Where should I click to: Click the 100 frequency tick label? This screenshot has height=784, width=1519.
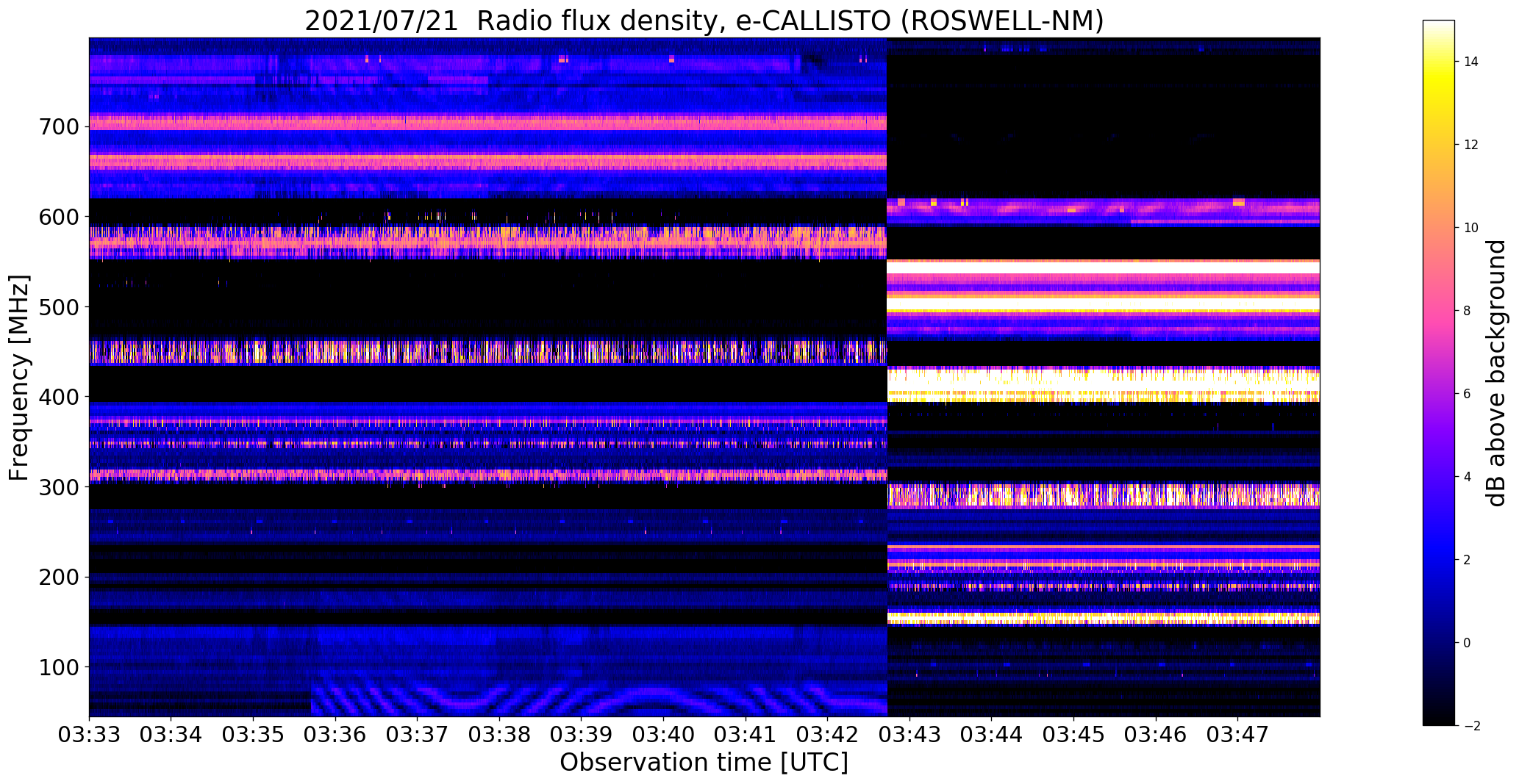click(x=57, y=667)
